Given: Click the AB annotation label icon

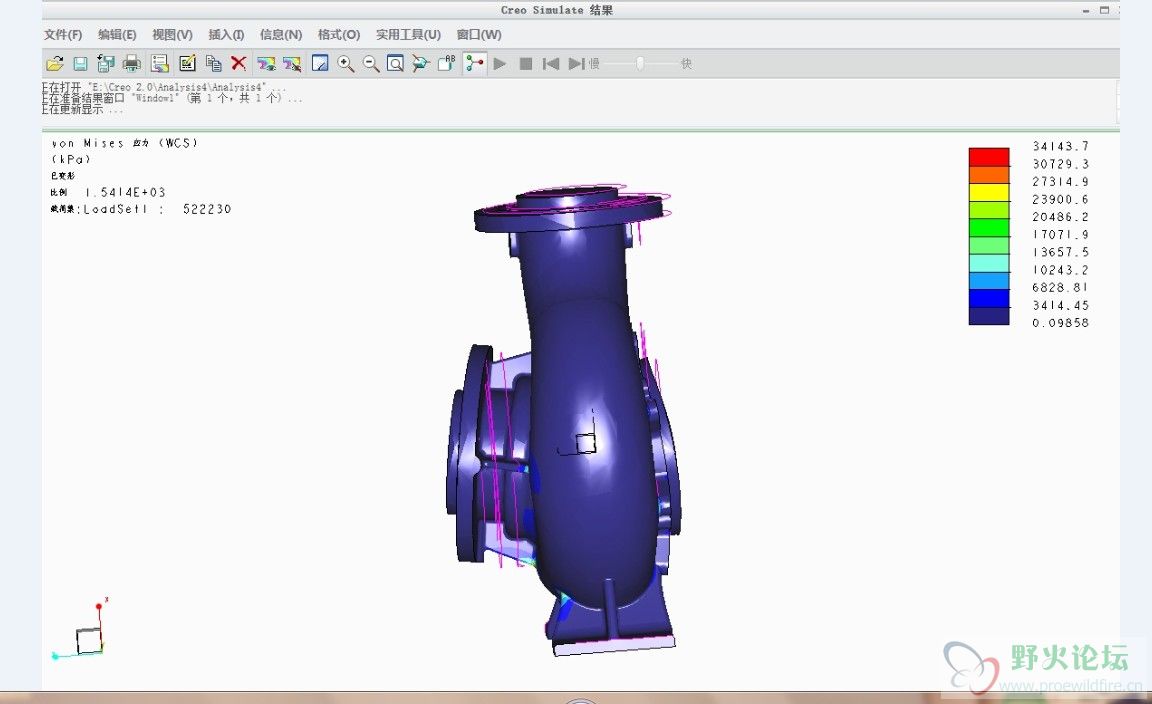Looking at the screenshot, I should point(447,64).
